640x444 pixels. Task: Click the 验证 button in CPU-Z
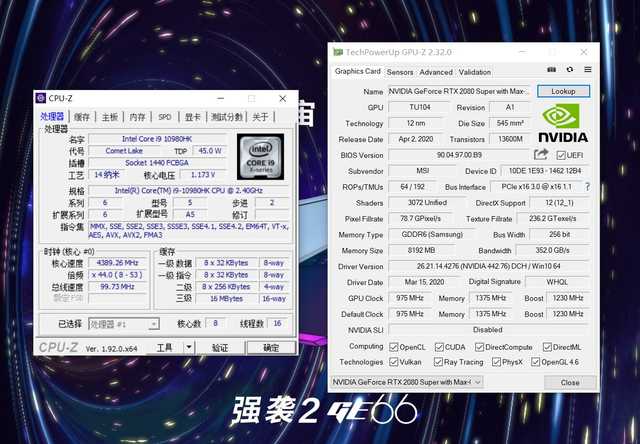220,348
